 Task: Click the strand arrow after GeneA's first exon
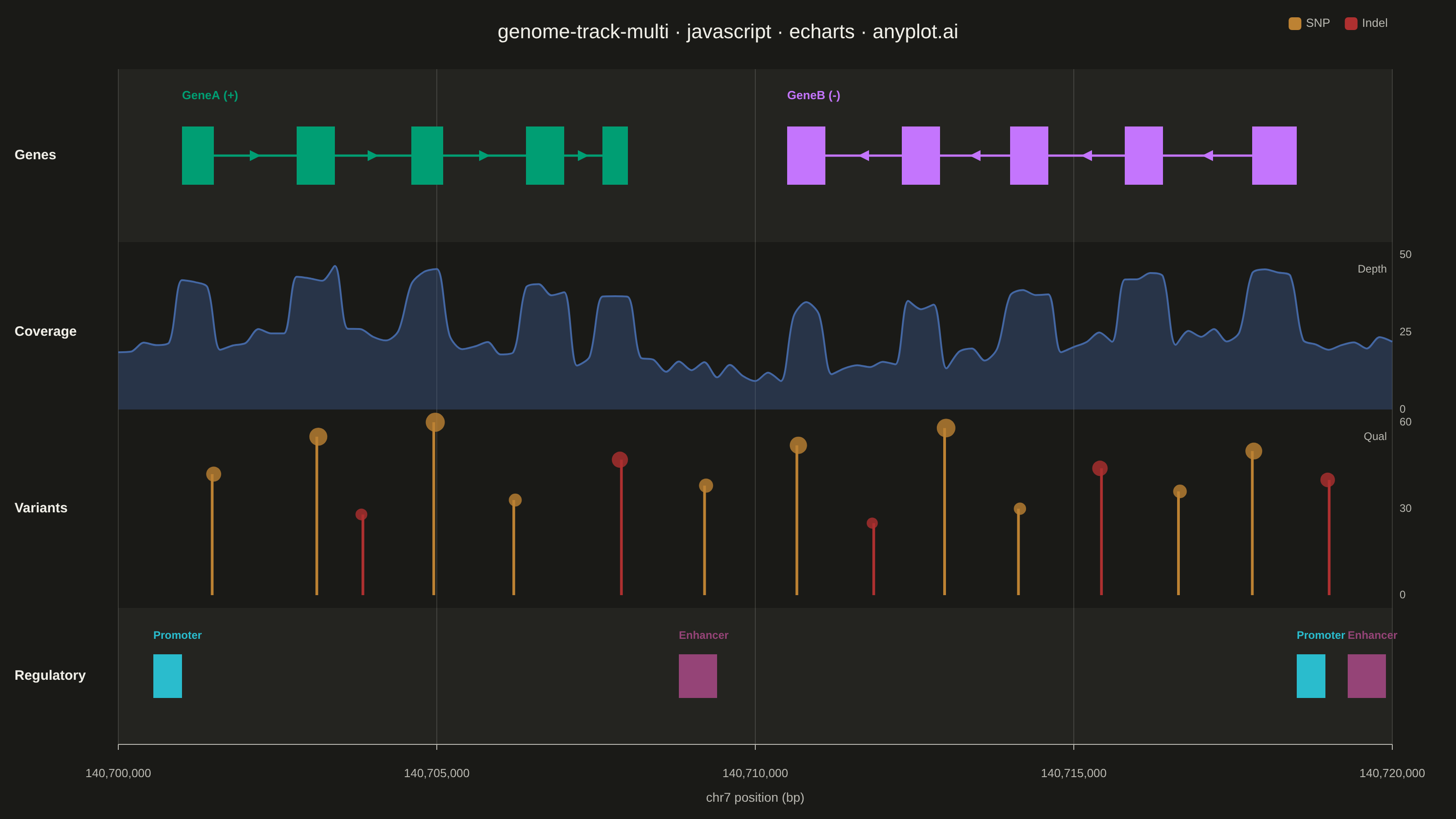click(x=255, y=156)
